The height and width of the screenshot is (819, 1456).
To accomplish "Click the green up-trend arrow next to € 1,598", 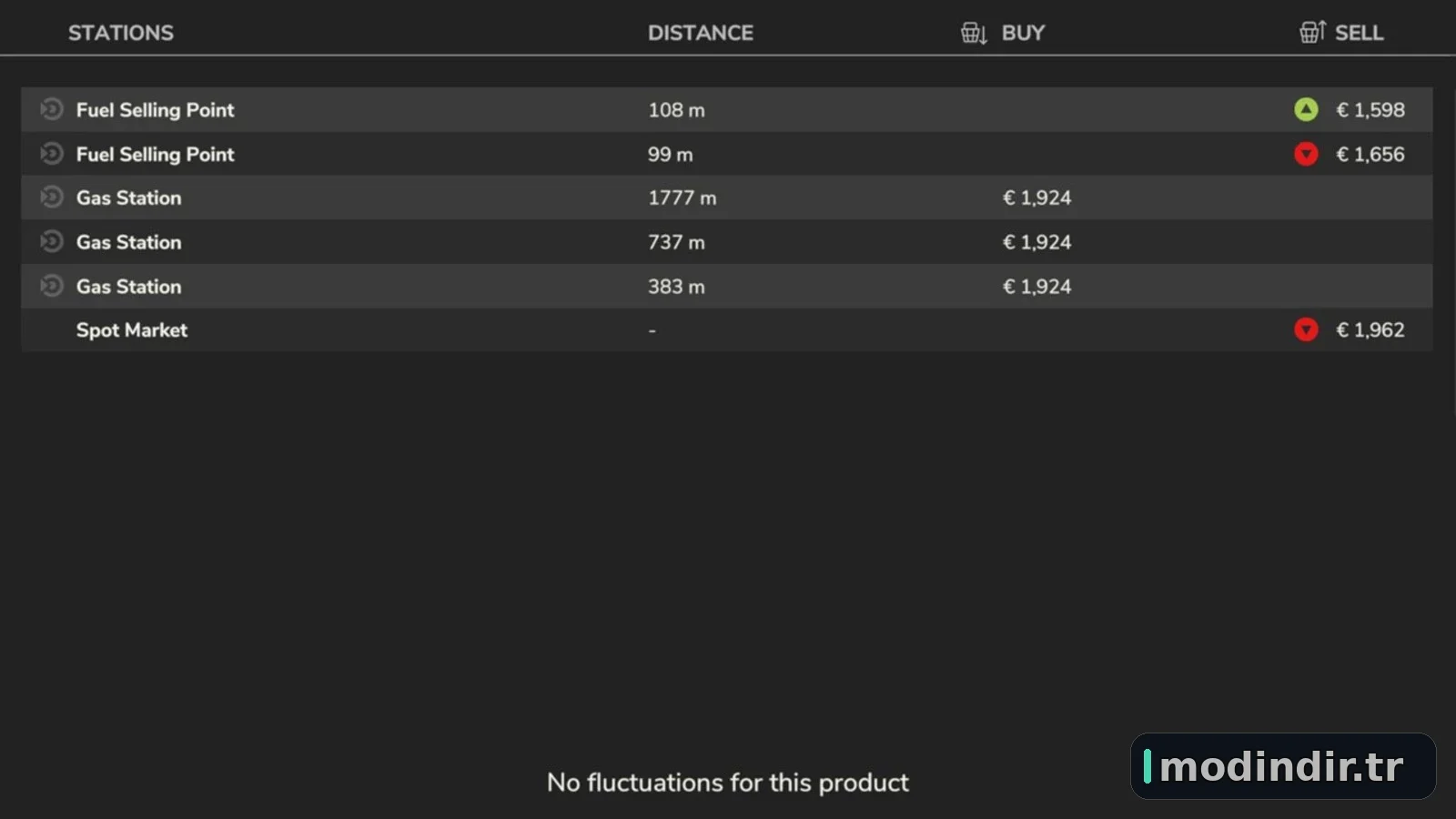I will point(1306,109).
